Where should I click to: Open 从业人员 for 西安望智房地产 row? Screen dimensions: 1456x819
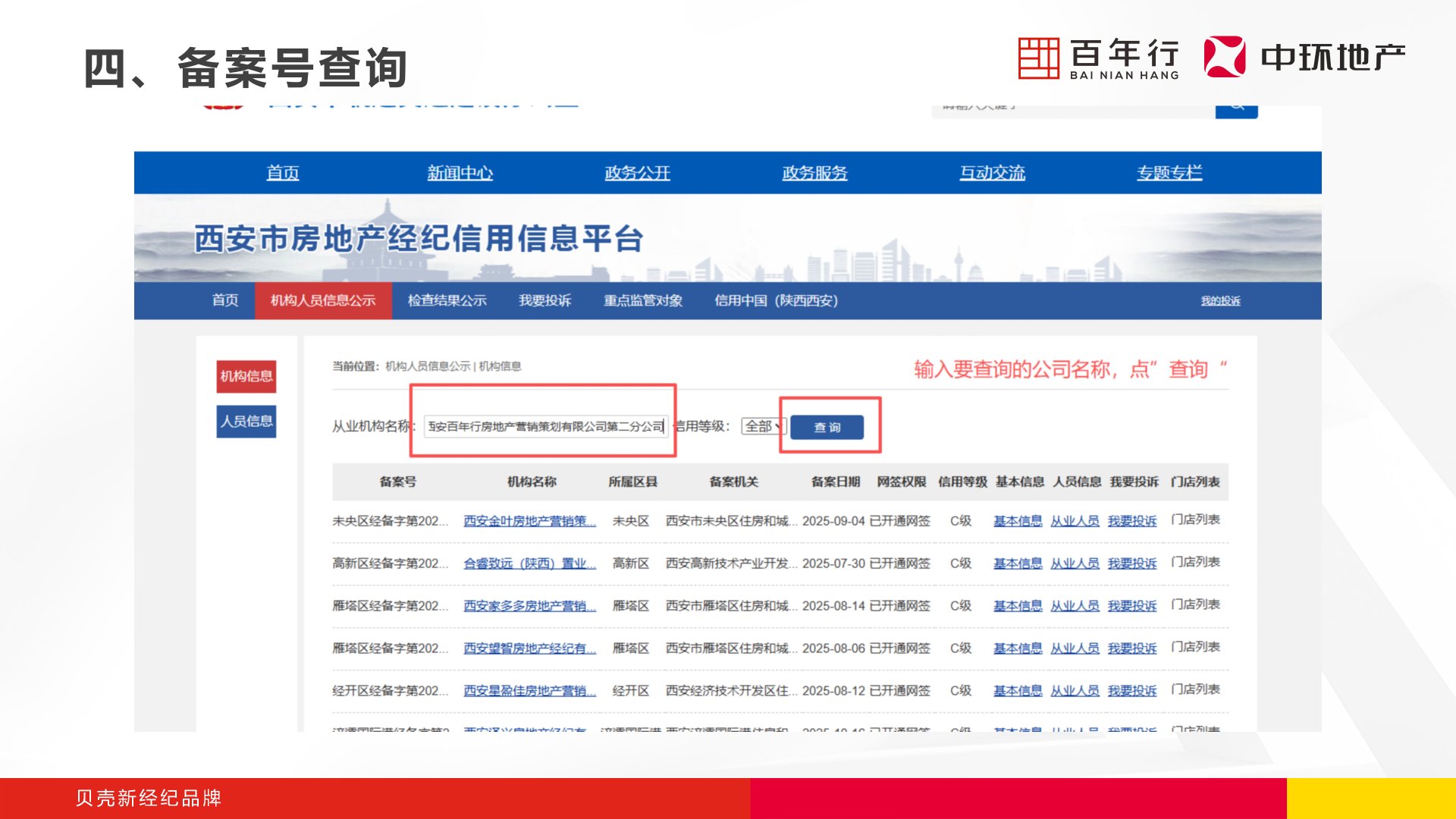coord(1075,648)
